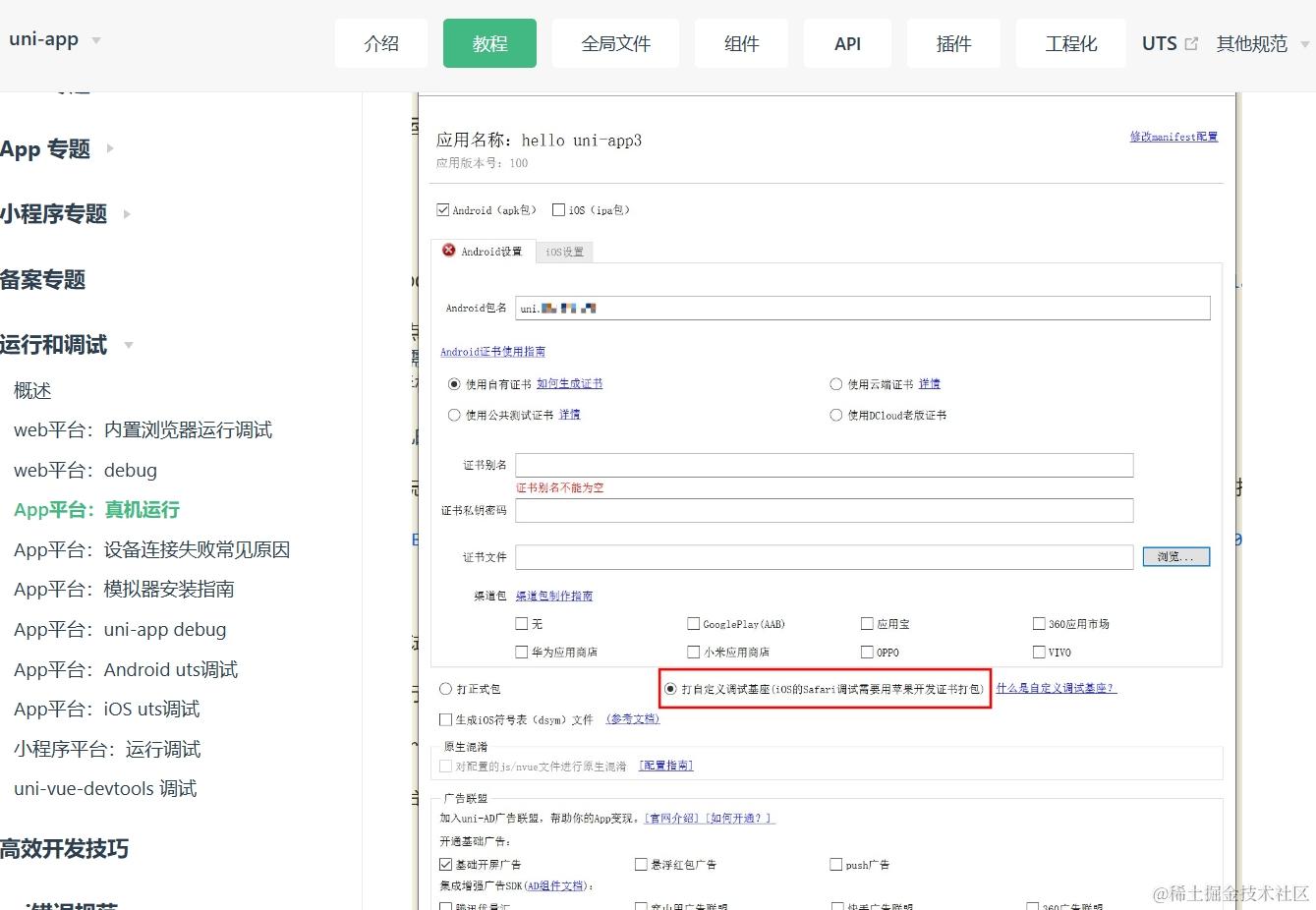Open the UTS external link icon
Screen dimensions: 1316x910
point(1191,43)
